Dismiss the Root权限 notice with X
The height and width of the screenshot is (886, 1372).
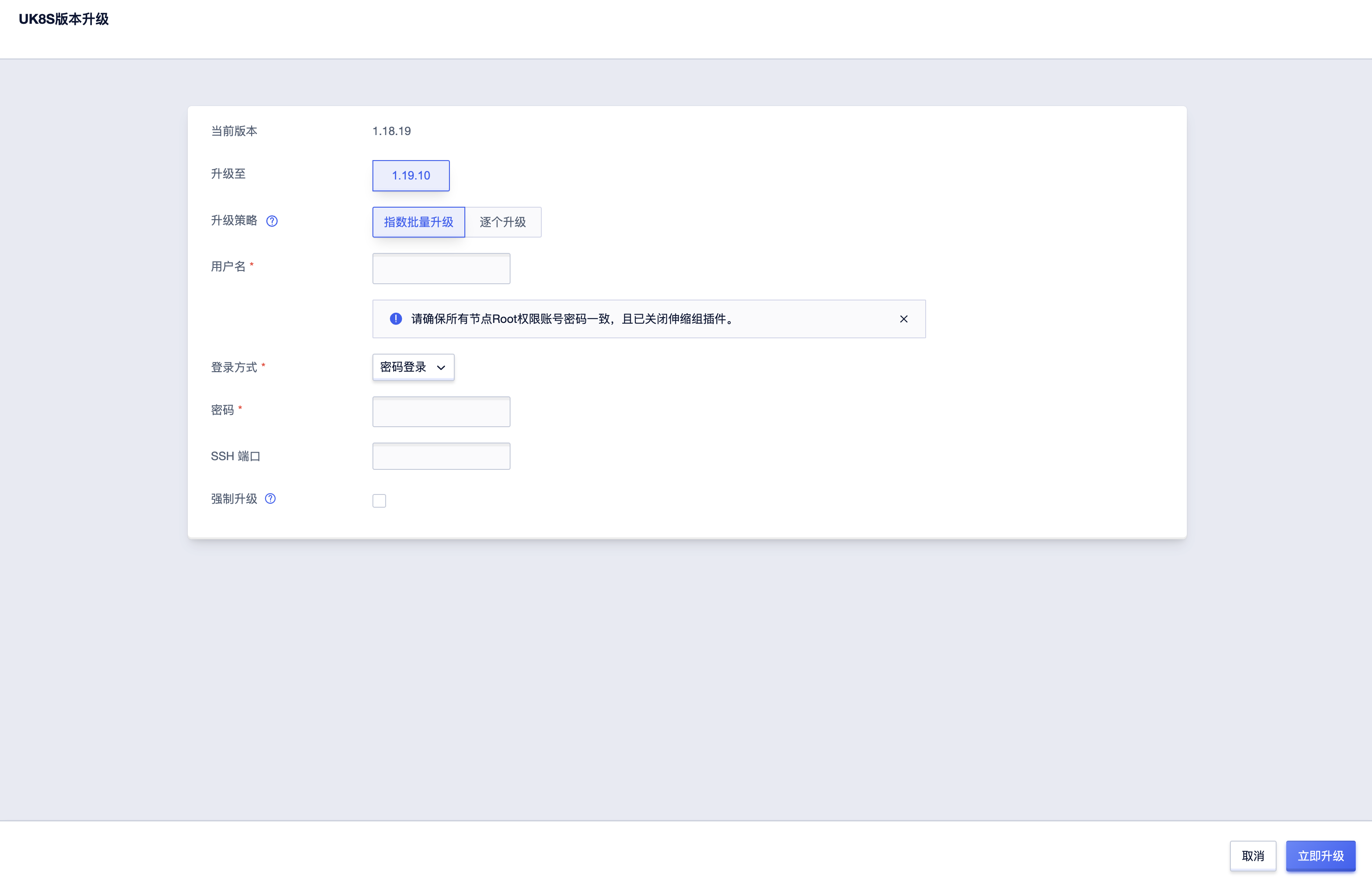click(903, 319)
